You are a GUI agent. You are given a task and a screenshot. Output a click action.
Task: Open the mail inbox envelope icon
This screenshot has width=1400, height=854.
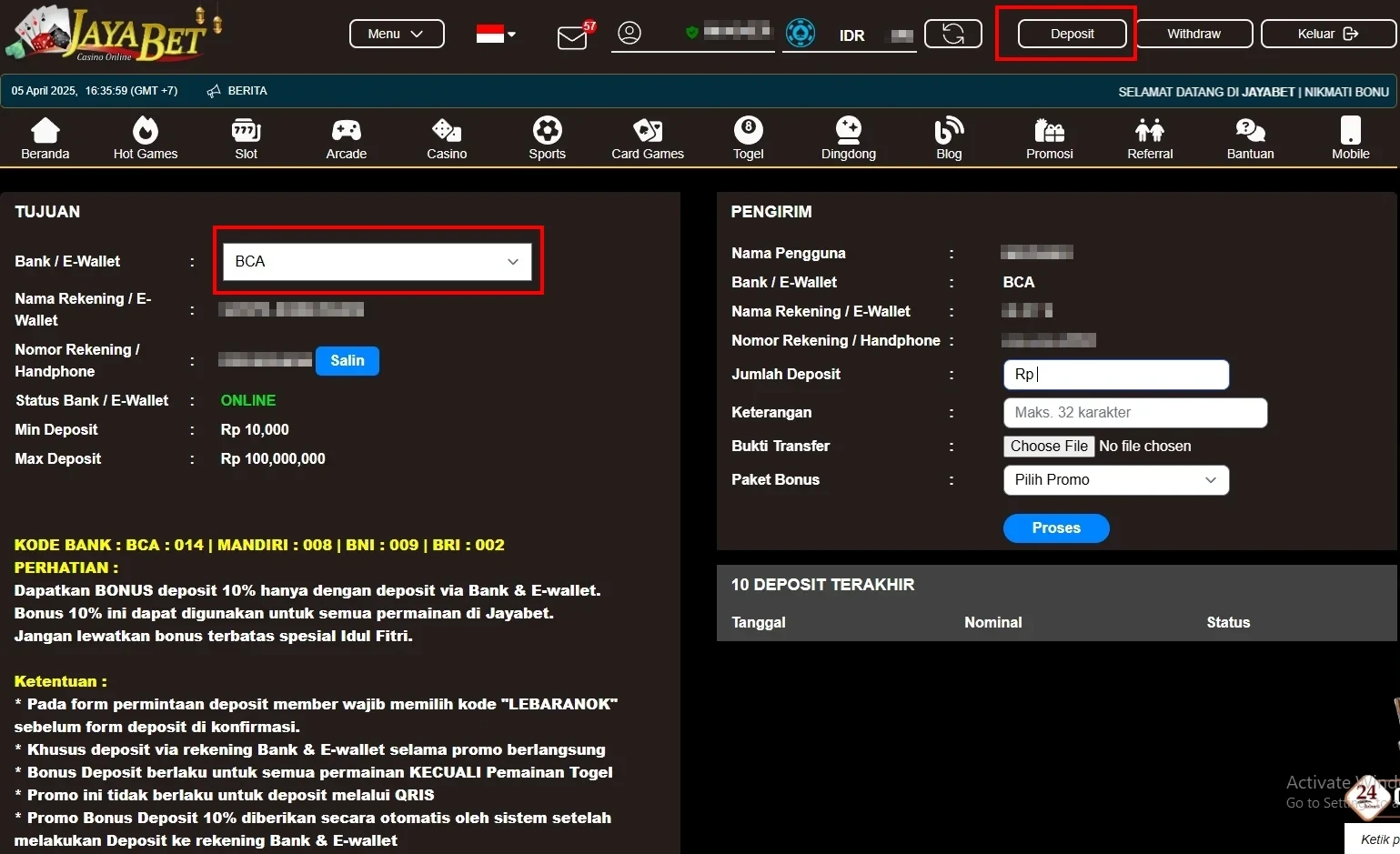(x=572, y=37)
